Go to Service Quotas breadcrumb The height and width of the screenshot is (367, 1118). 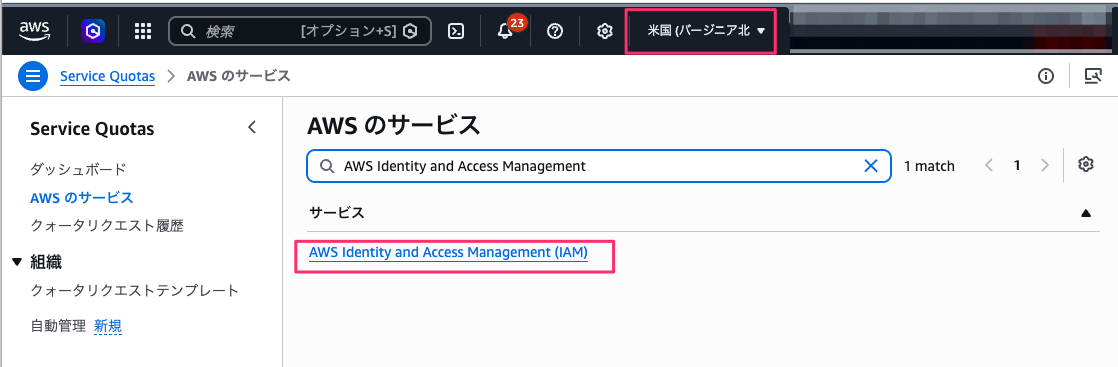pos(108,76)
